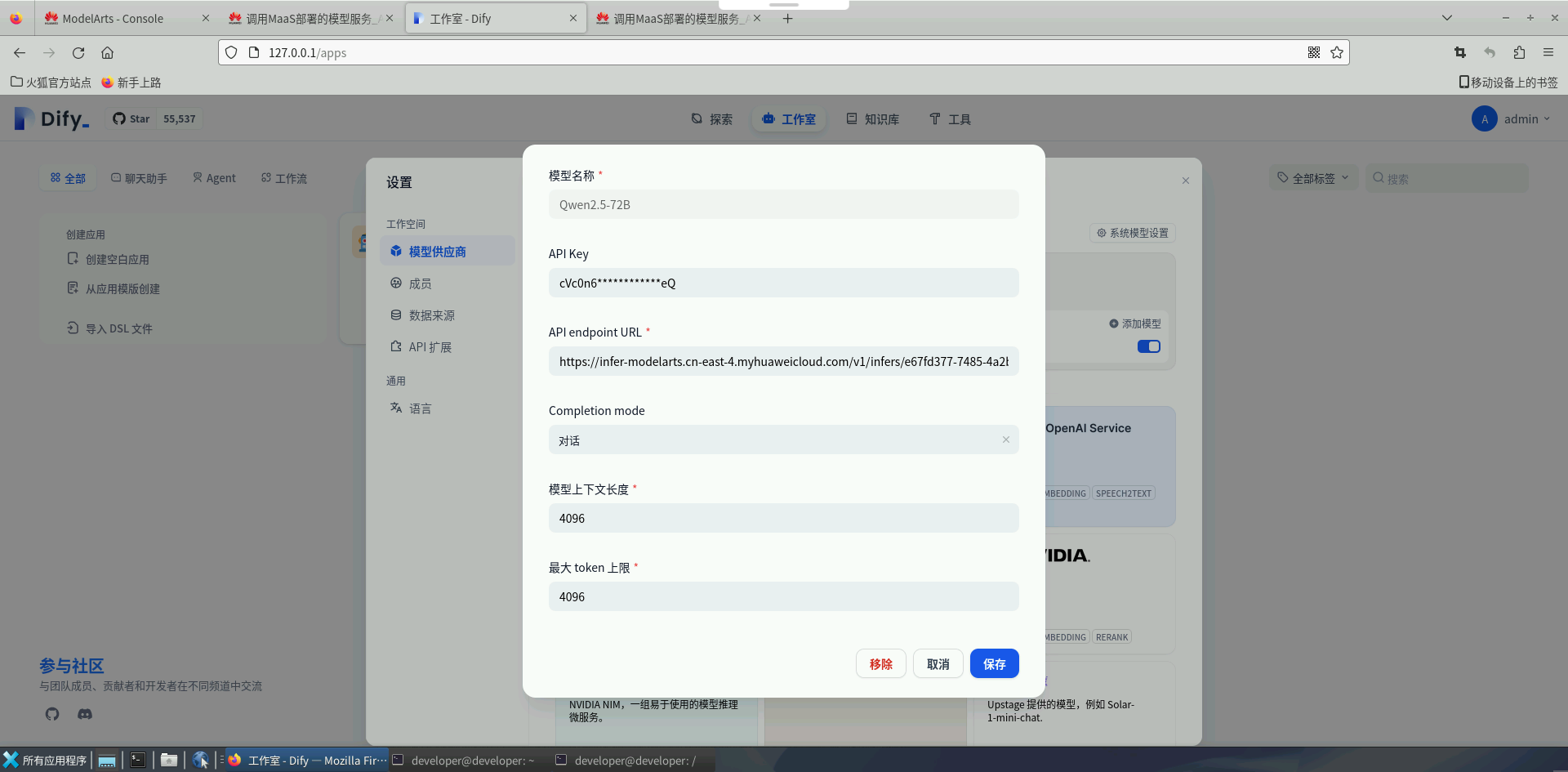Open the community Discord icon link
Image resolution: width=1568 pixels, height=772 pixels.
85,714
